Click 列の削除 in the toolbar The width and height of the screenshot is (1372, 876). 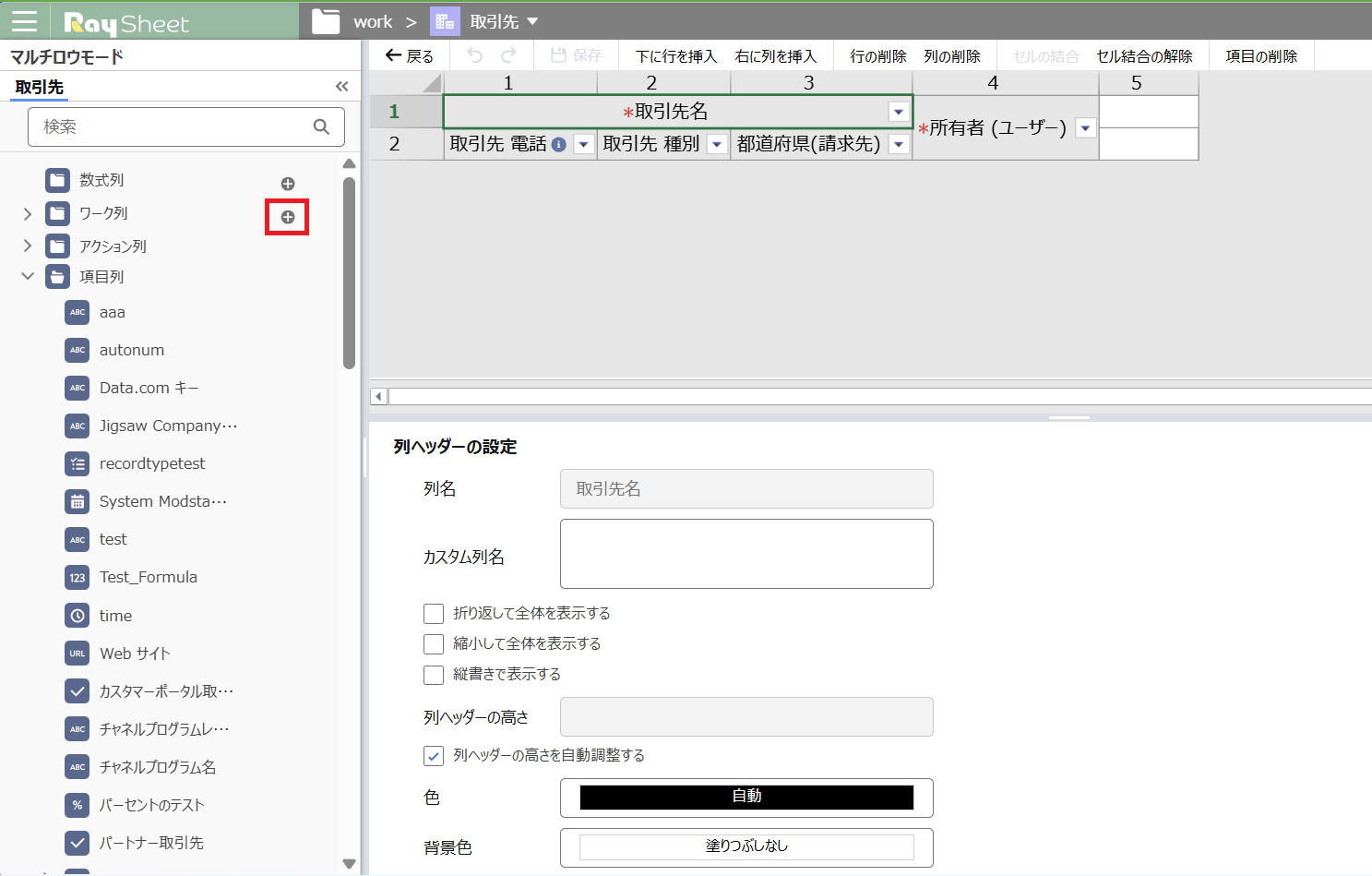coord(952,56)
